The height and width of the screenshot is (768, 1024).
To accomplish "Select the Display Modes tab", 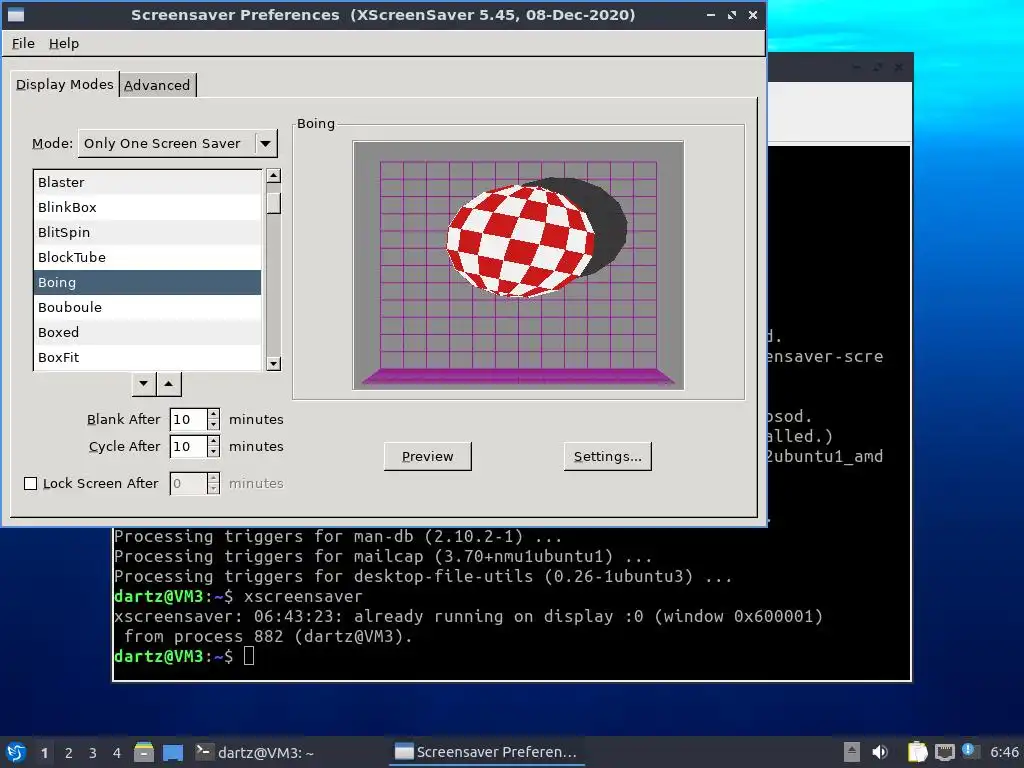I will pyautogui.click(x=64, y=84).
